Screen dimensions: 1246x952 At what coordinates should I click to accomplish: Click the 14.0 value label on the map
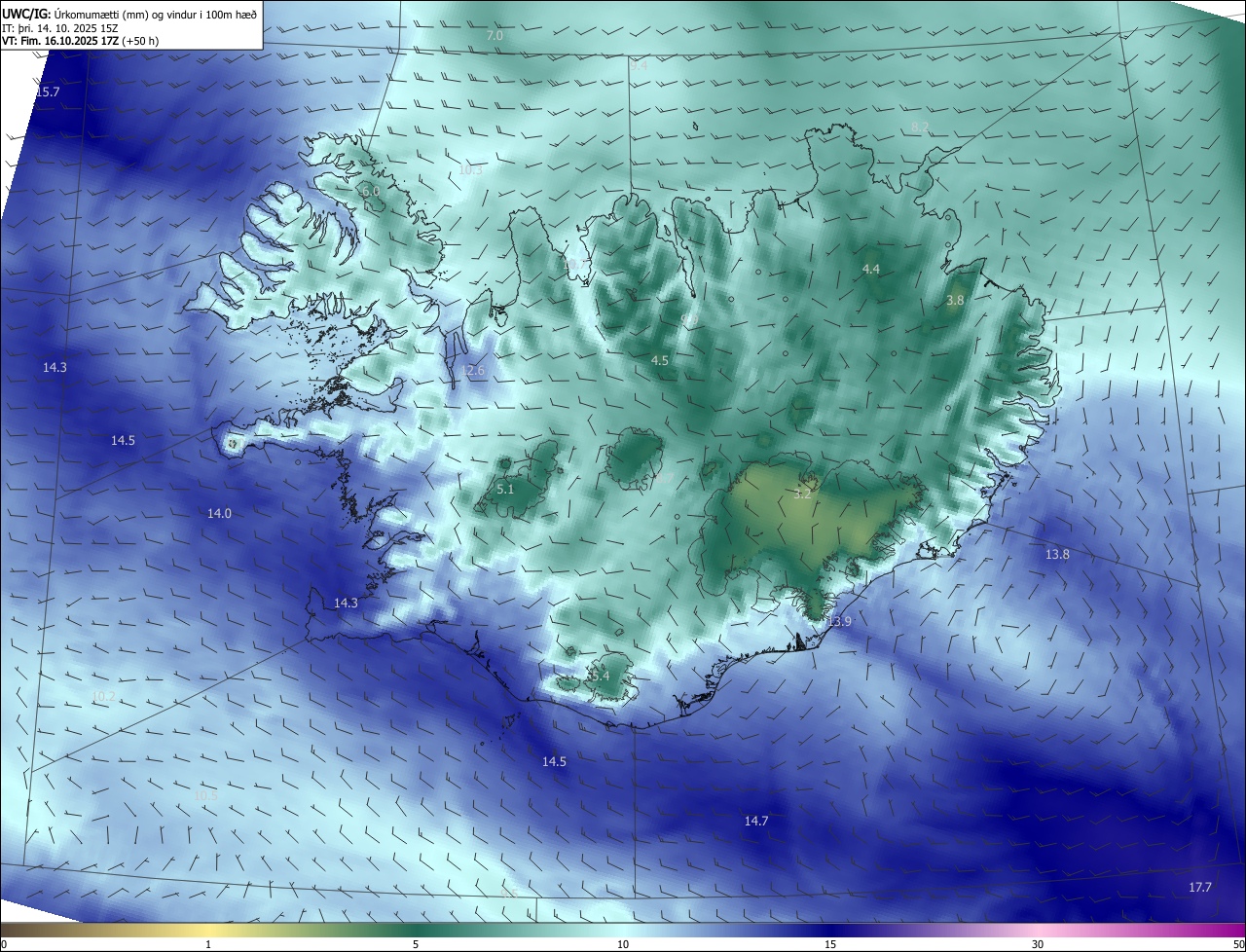click(220, 513)
